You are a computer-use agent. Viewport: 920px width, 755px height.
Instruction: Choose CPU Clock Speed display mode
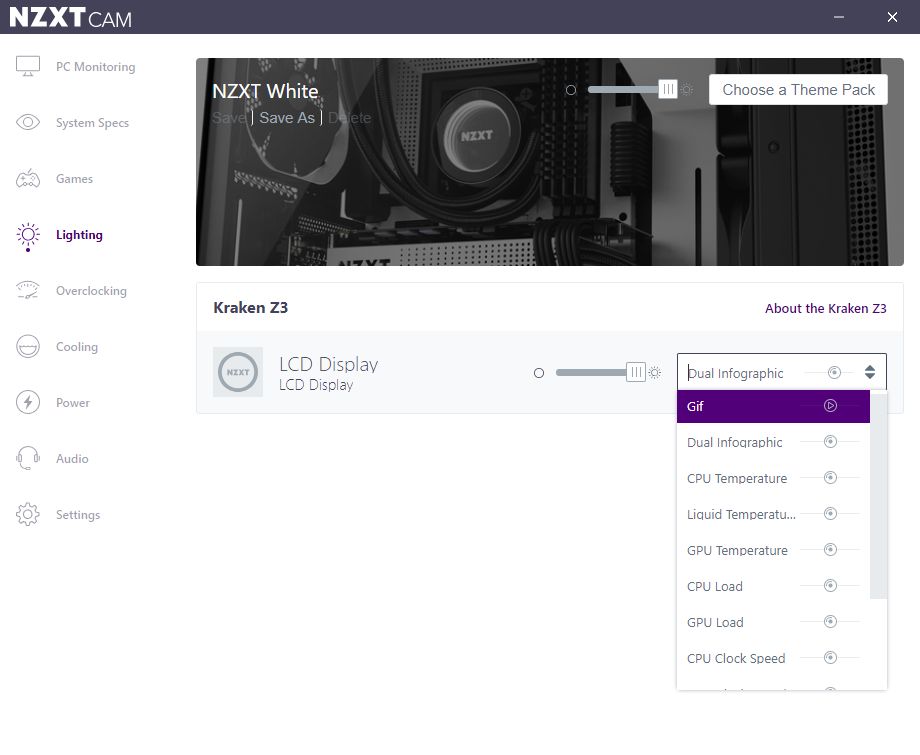[773, 658]
